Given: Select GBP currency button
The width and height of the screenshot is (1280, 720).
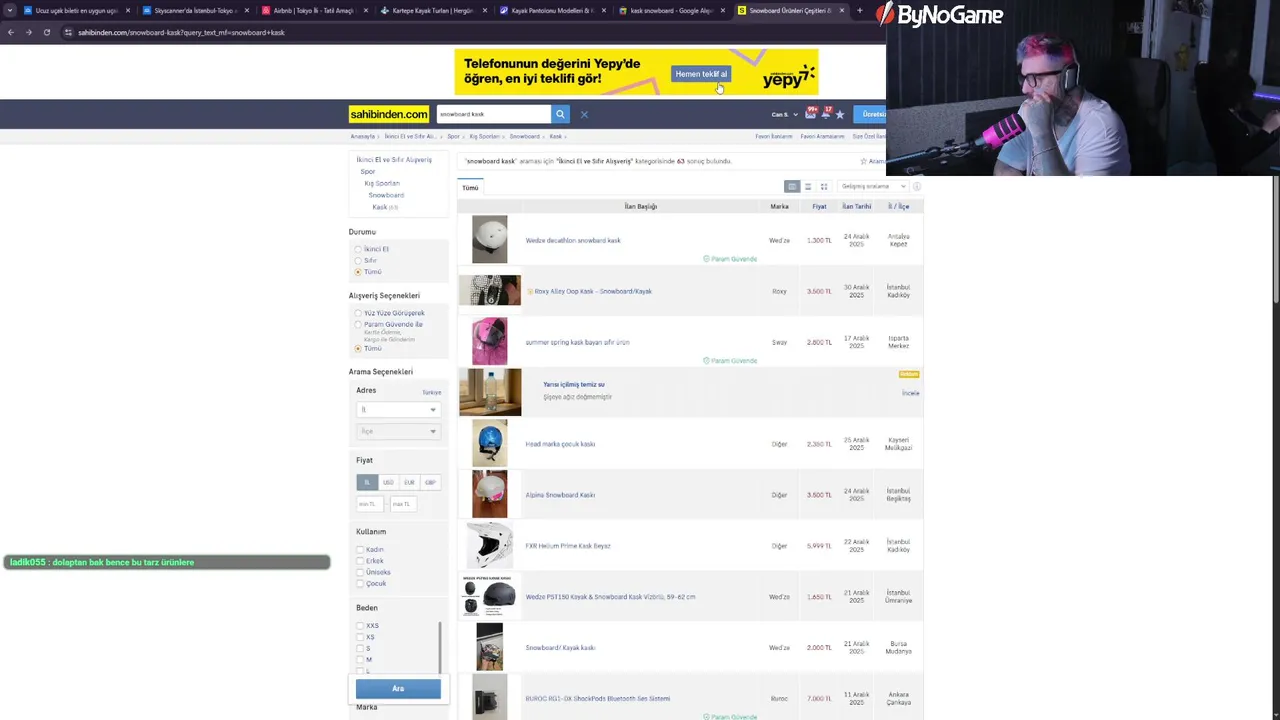Looking at the screenshot, I should point(430,482).
